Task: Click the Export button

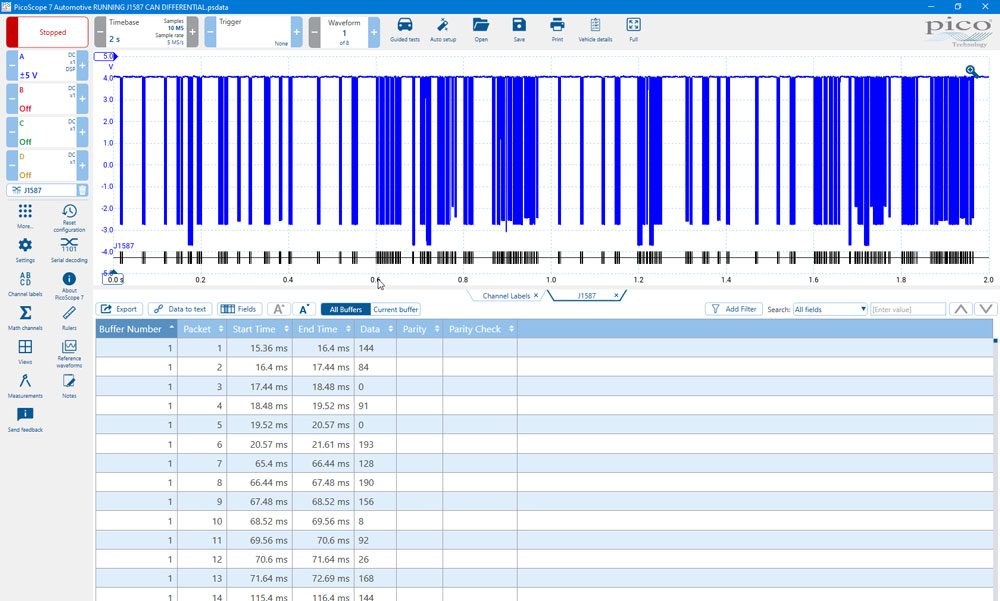Action: [x=119, y=309]
